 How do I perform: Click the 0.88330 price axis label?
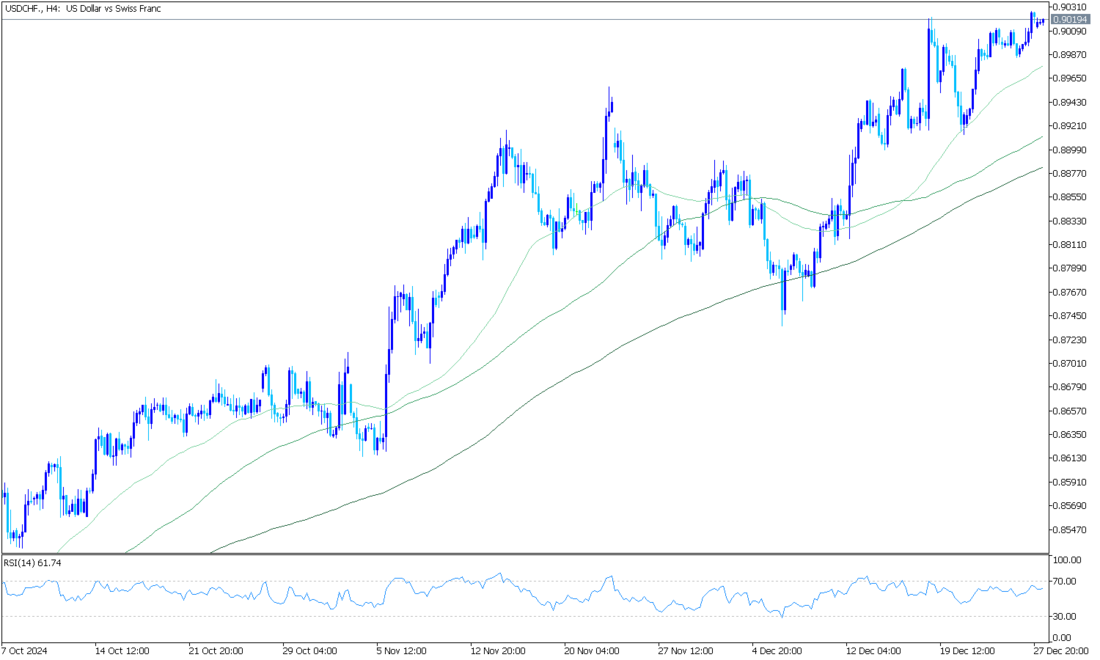coord(1069,221)
